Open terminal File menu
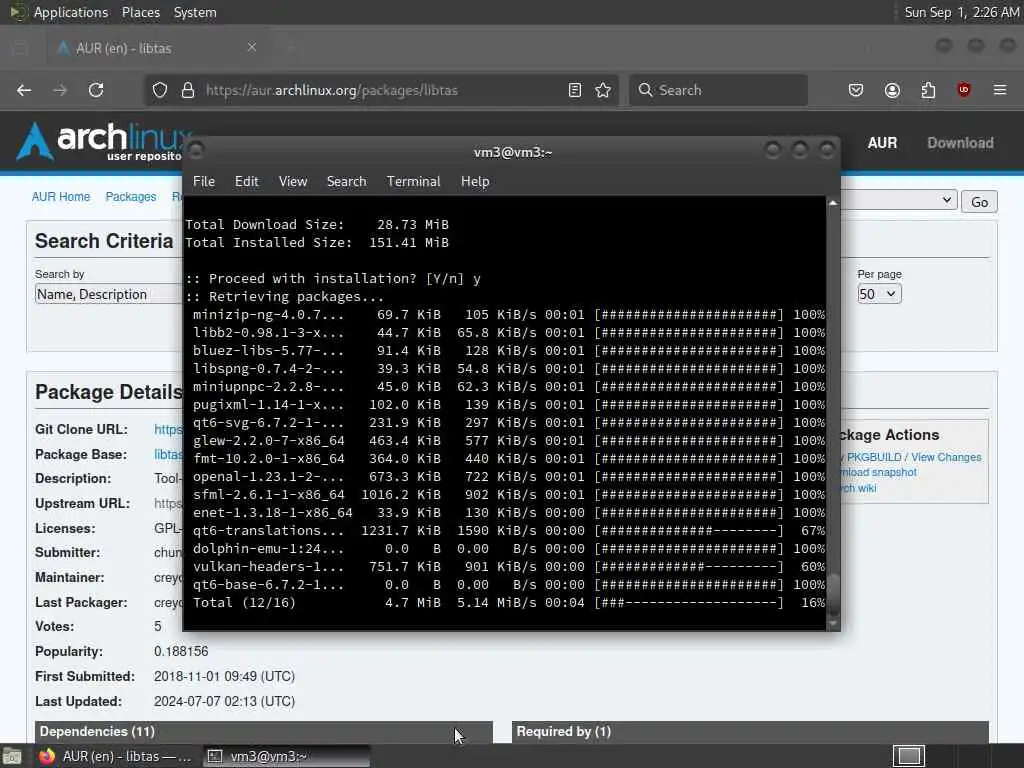Viewport: 1024px width, 768px height. [204, 182]
